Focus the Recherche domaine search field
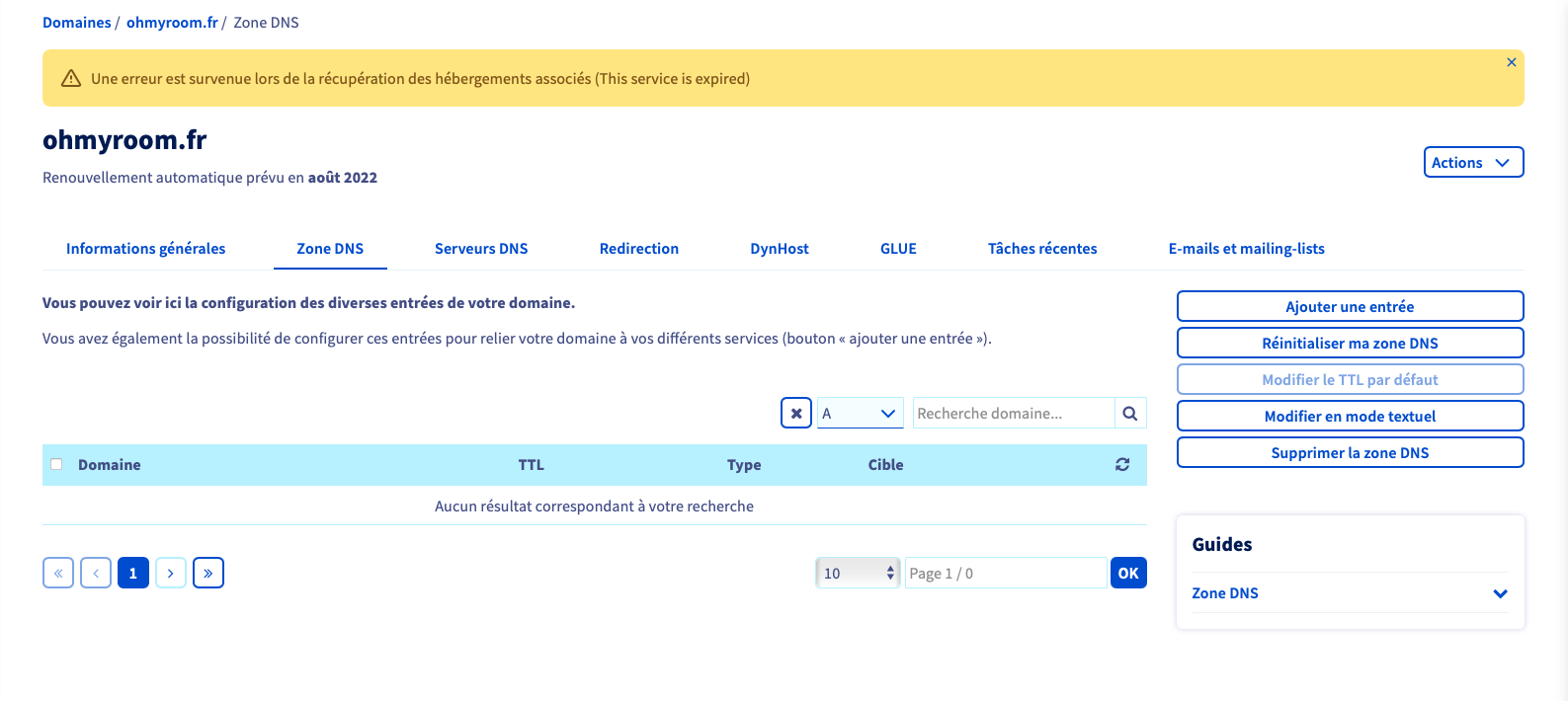Viewport: 1568px width, 701px height. click(1014, 413)
